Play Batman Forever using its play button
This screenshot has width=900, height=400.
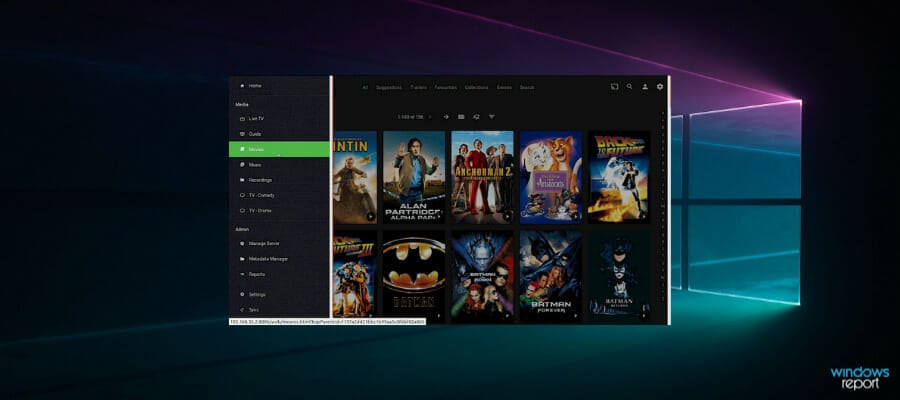(x=575, y=315)
